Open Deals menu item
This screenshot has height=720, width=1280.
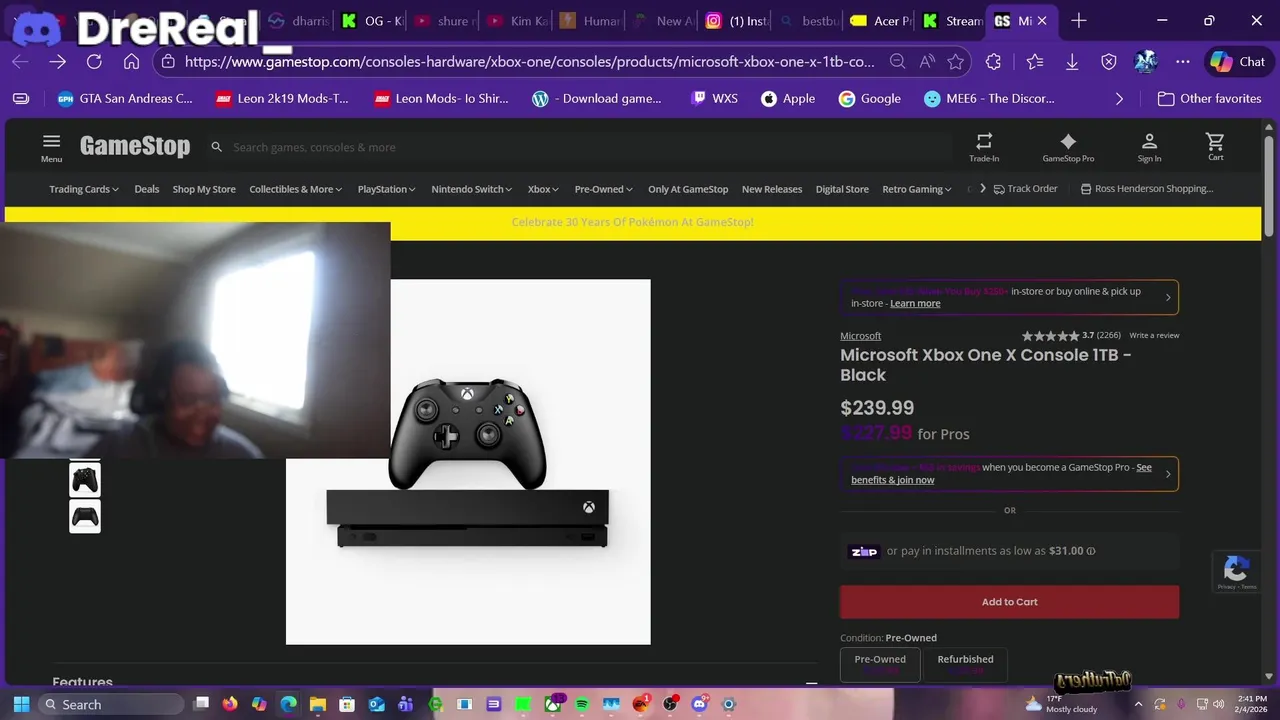(x=147, y=189)
